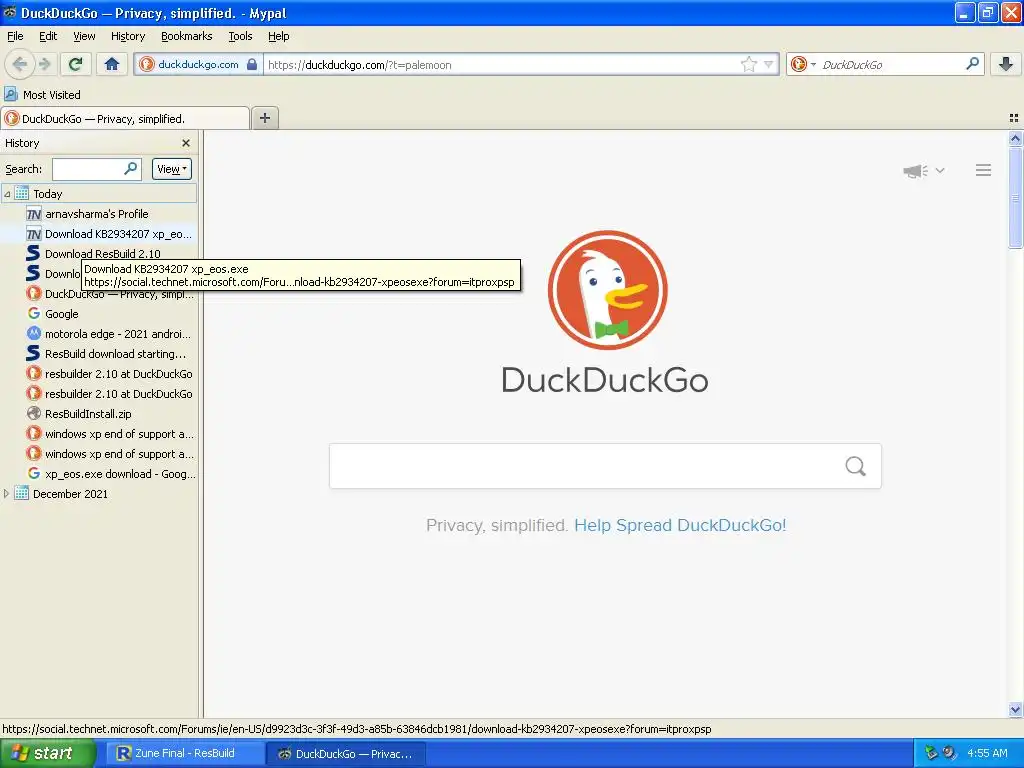Viewport: 1024px width, 768px height.
Task: Reload the page with the refresh icon
Action: point(76,64)
